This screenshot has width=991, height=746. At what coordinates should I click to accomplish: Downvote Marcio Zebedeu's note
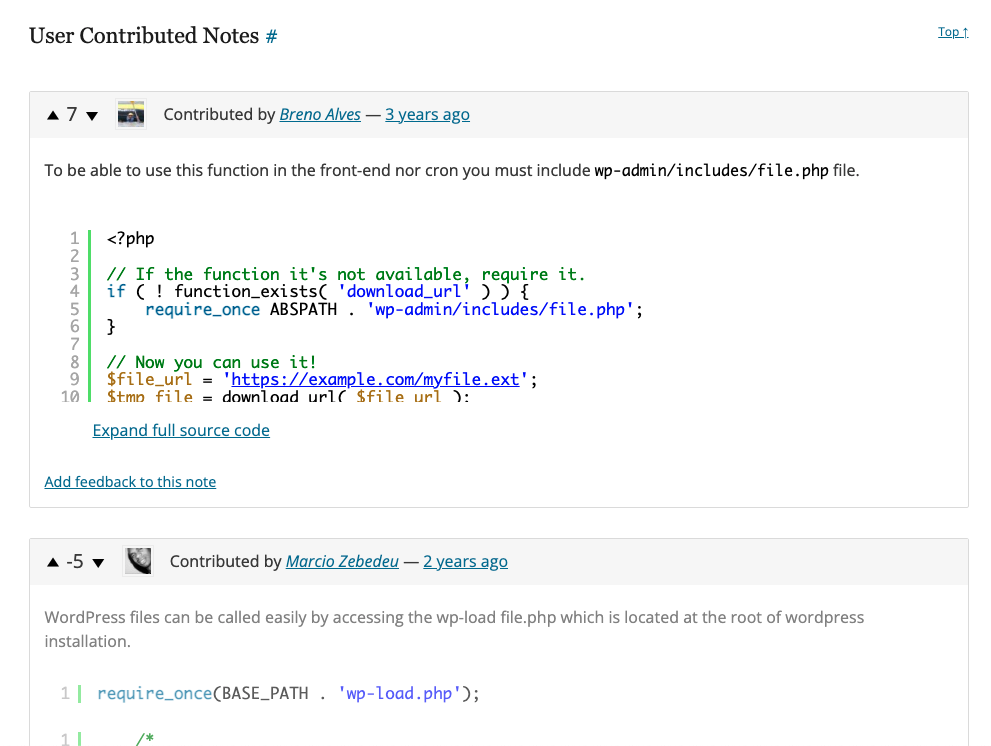pos(98,563)
